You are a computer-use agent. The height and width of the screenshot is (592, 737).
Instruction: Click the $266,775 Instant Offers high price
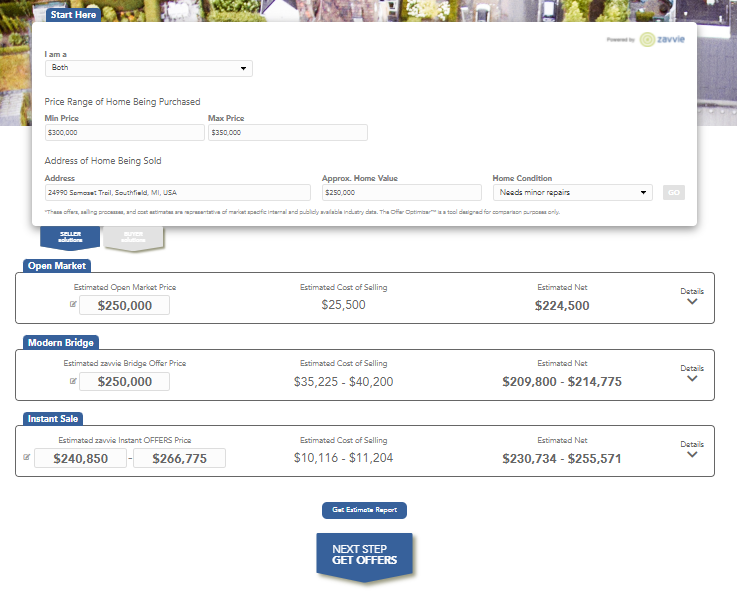click(180, 458)
